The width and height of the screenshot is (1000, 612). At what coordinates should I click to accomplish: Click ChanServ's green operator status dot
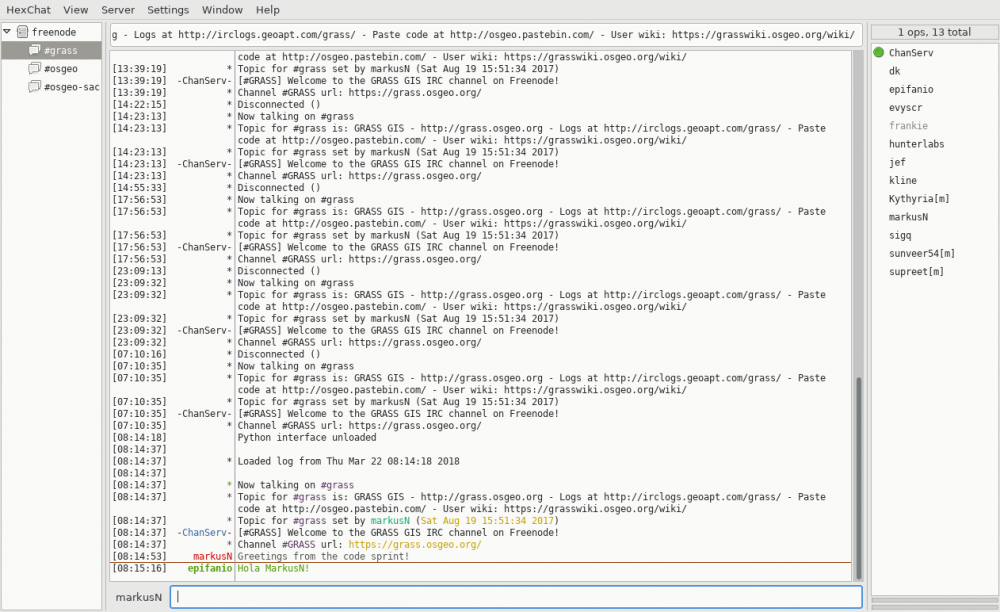coord(879,53)
